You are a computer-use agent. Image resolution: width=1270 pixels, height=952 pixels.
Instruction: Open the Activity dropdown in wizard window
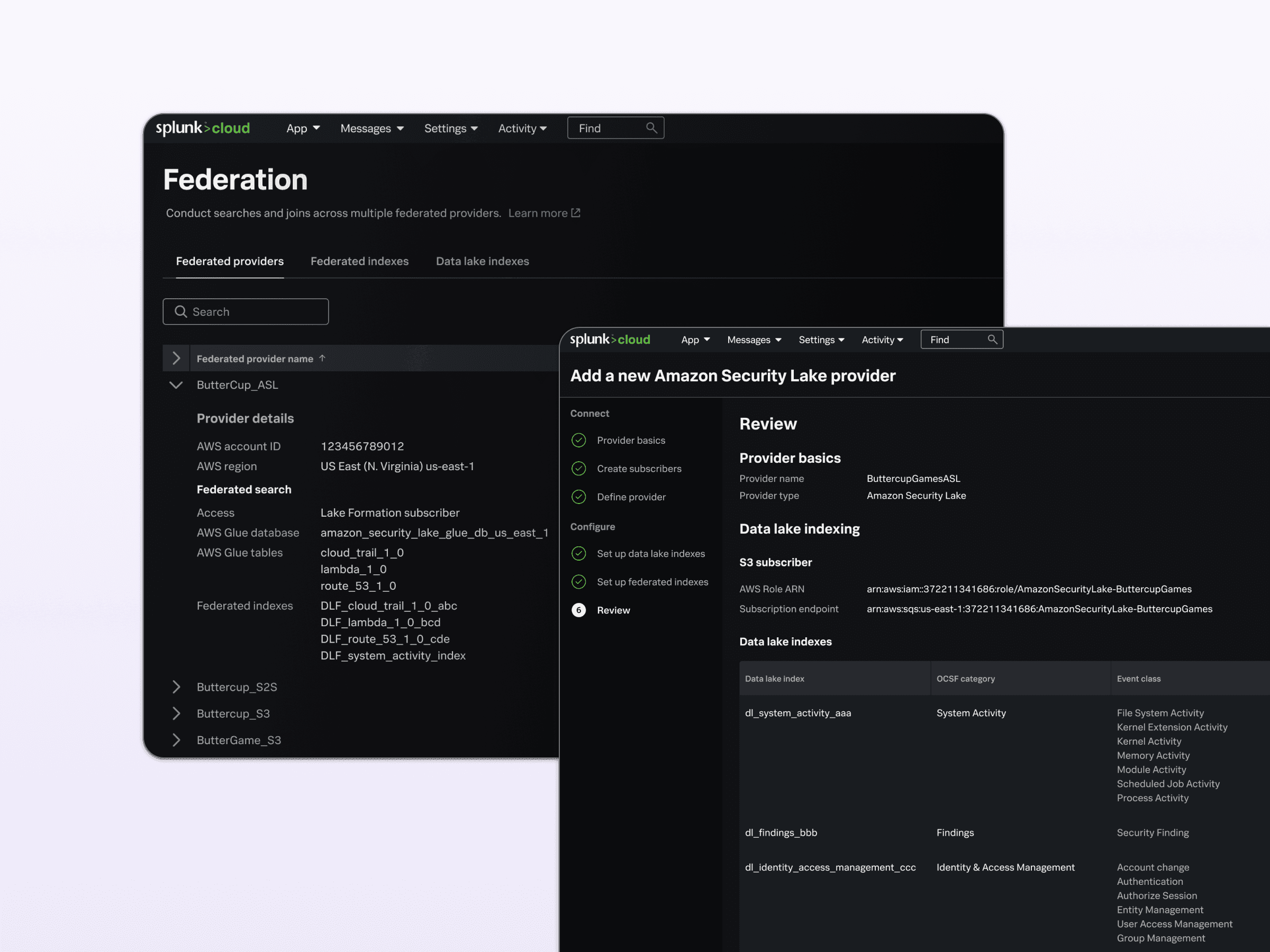point(882,340)
